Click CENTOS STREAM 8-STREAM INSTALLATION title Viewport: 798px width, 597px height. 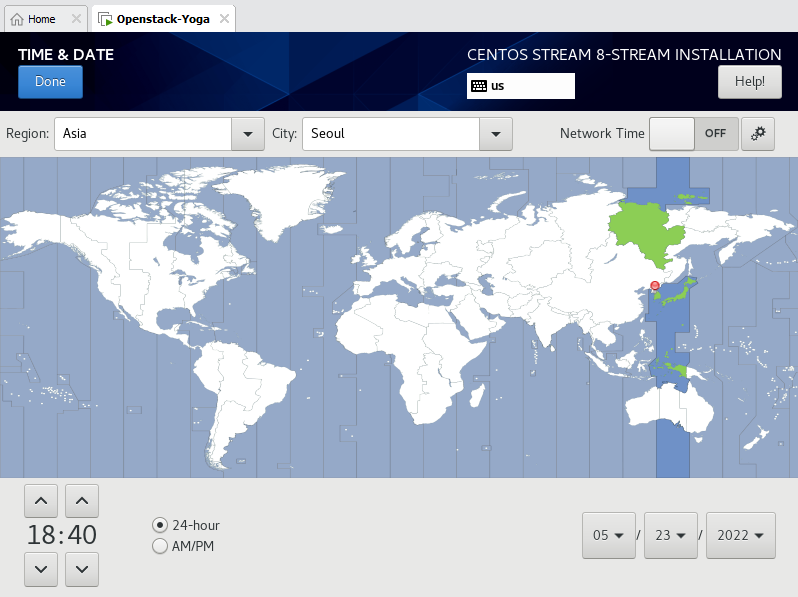tap(624, 54)
